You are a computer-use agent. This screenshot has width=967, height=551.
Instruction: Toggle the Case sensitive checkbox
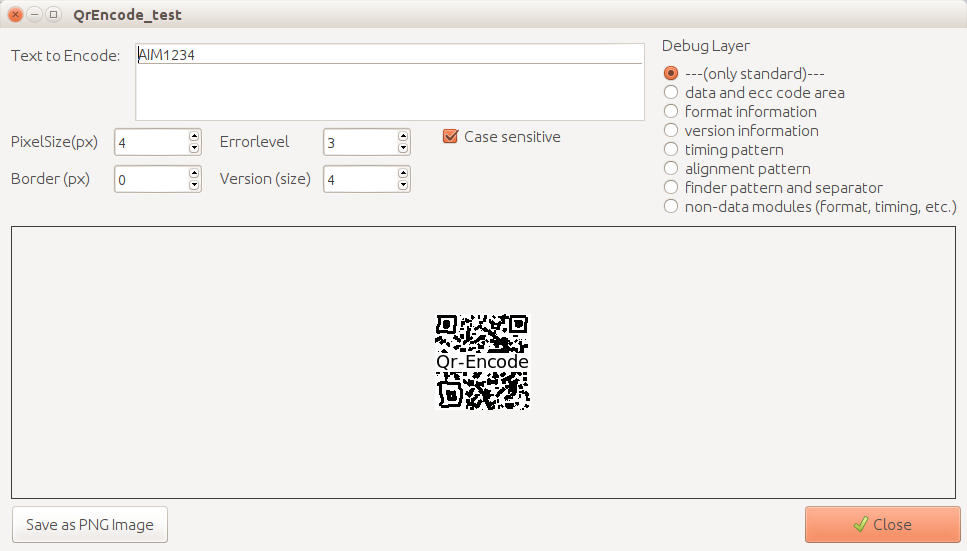point(450,137)
